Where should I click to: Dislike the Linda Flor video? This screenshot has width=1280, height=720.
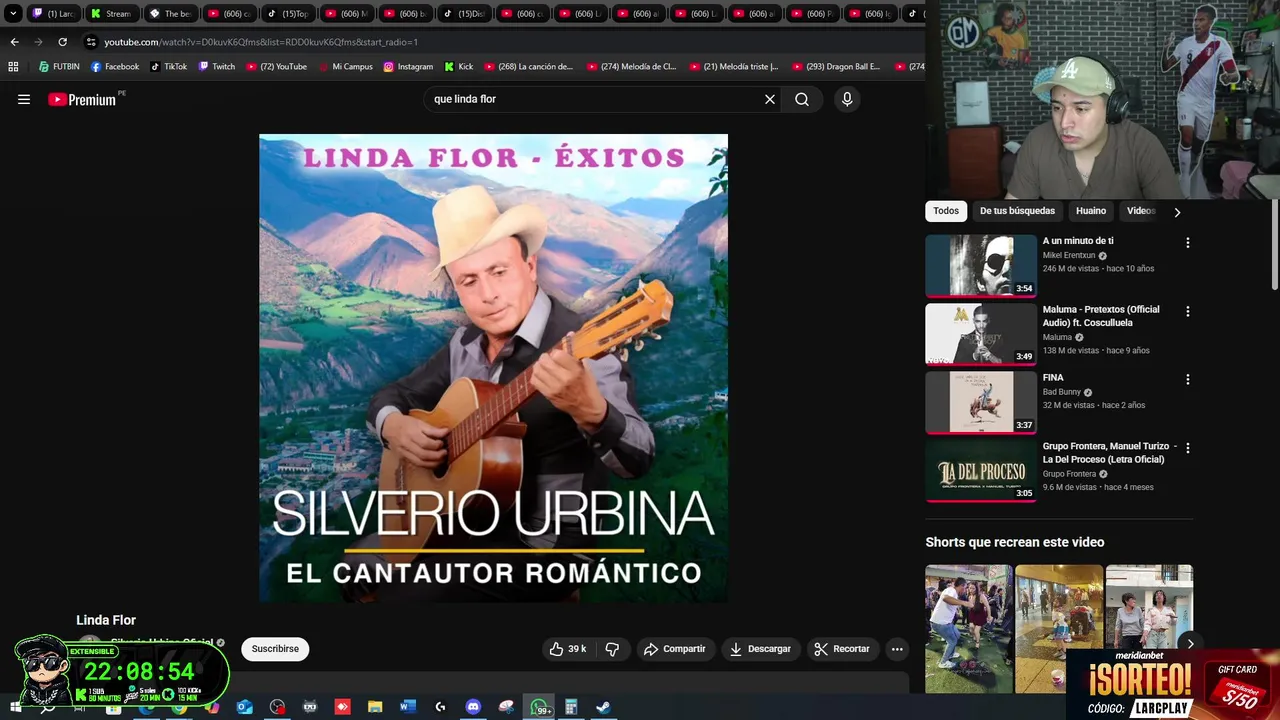click(x=612, y=649)
